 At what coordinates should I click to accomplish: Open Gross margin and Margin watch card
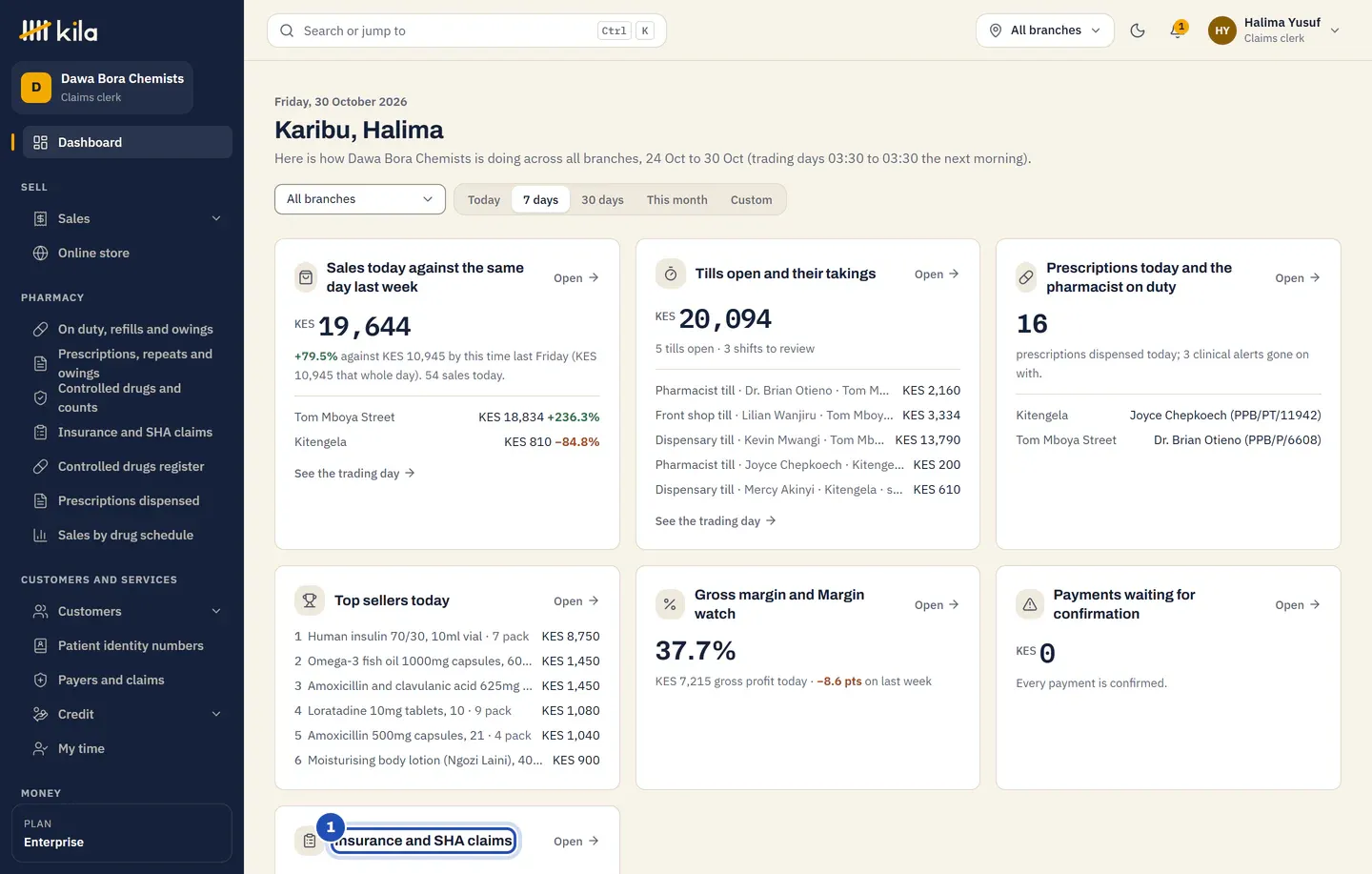coord(937,604)
